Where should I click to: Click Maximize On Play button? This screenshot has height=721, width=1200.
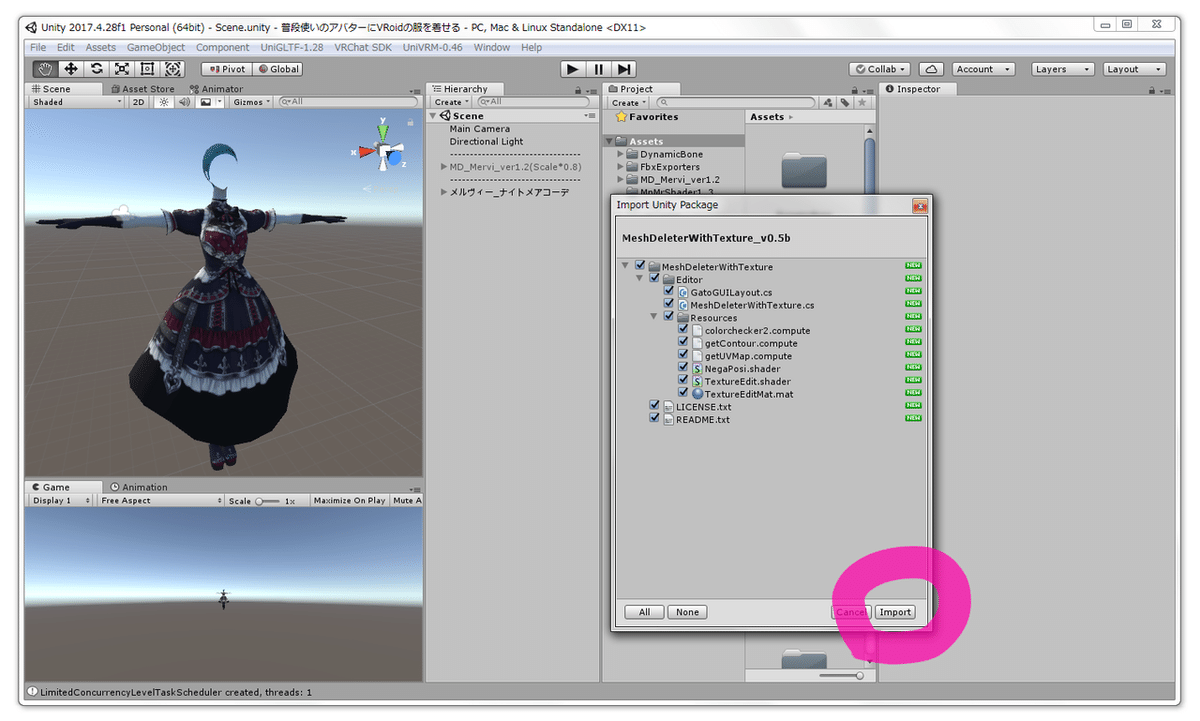point(349,500)
